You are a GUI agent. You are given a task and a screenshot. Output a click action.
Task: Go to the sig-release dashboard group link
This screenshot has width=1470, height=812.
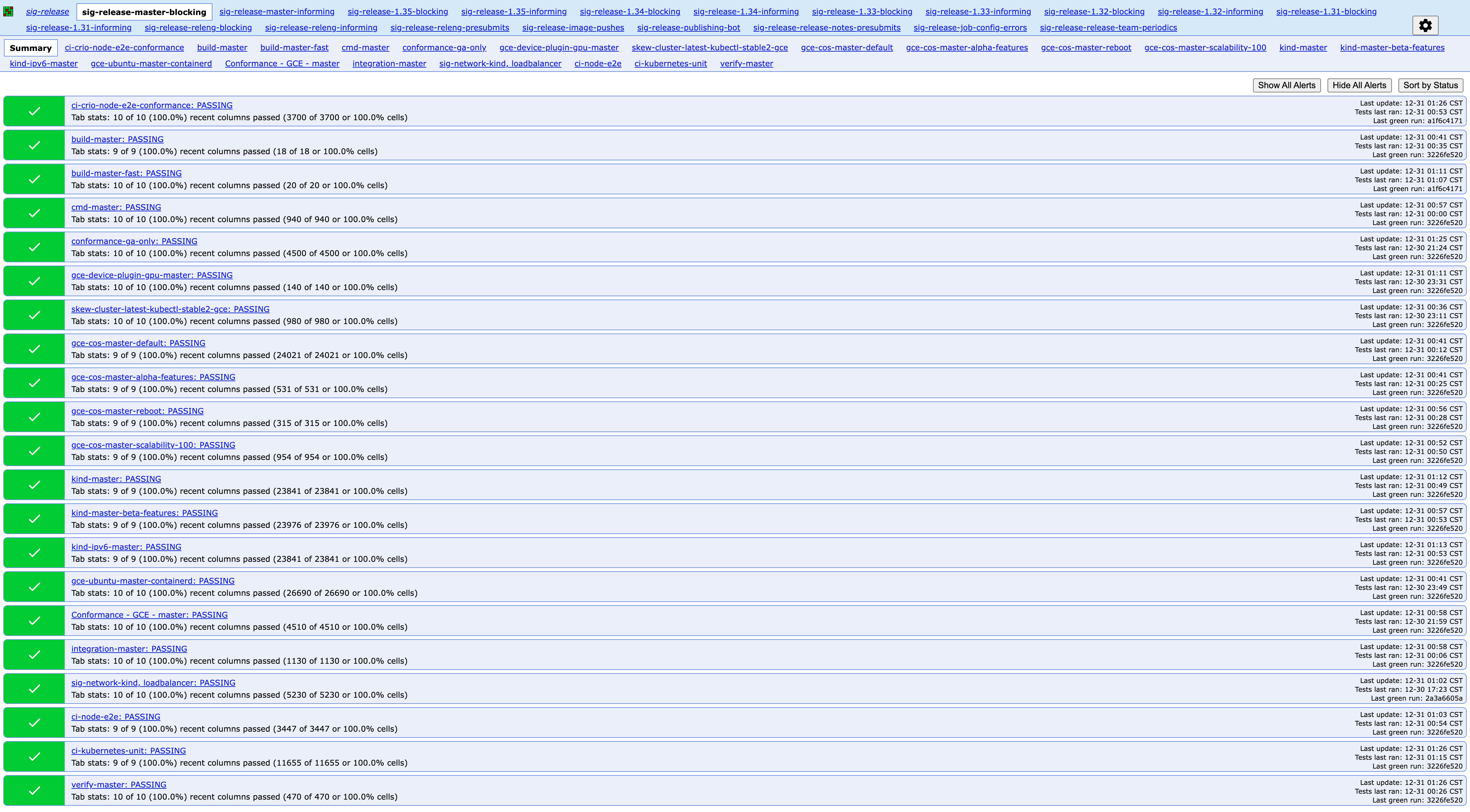tap(47, 11)
